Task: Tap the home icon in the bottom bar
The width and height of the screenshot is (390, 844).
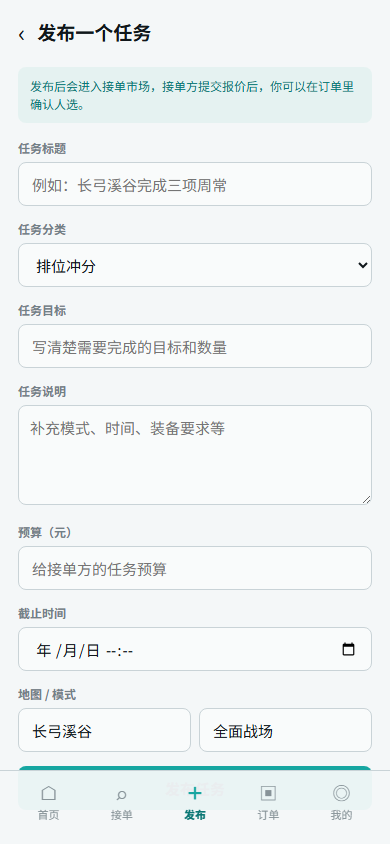Action: pyautogui.click(x=48, y=793)
